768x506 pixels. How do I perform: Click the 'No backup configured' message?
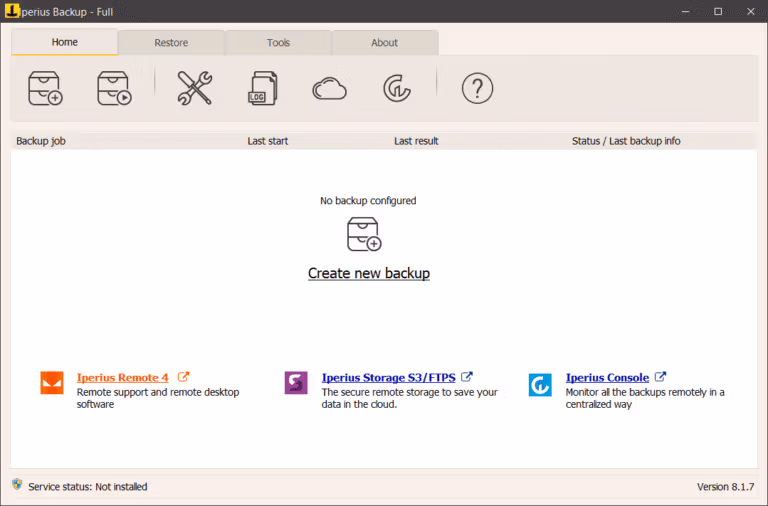click(368, 201)
